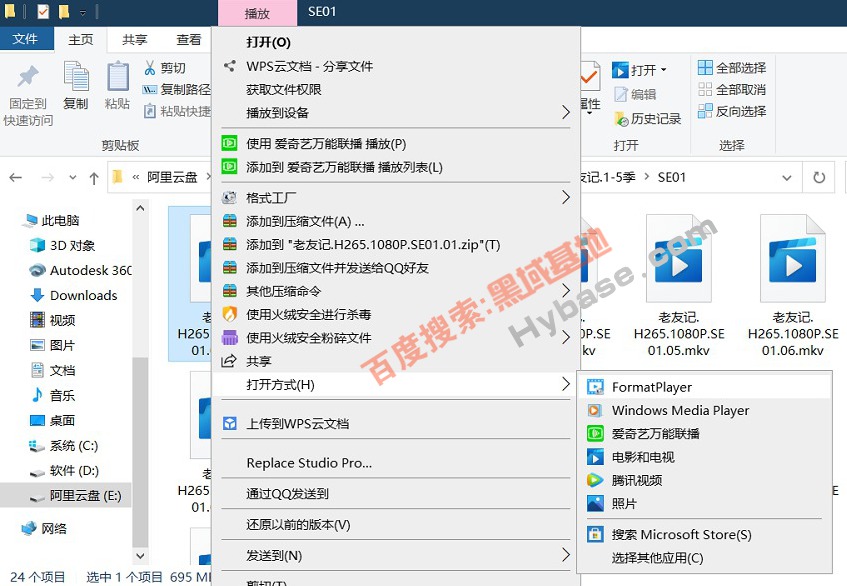Open the File (文件) ribbon tab
Screen dimensions: 847x586
click(x=26, y=39)
